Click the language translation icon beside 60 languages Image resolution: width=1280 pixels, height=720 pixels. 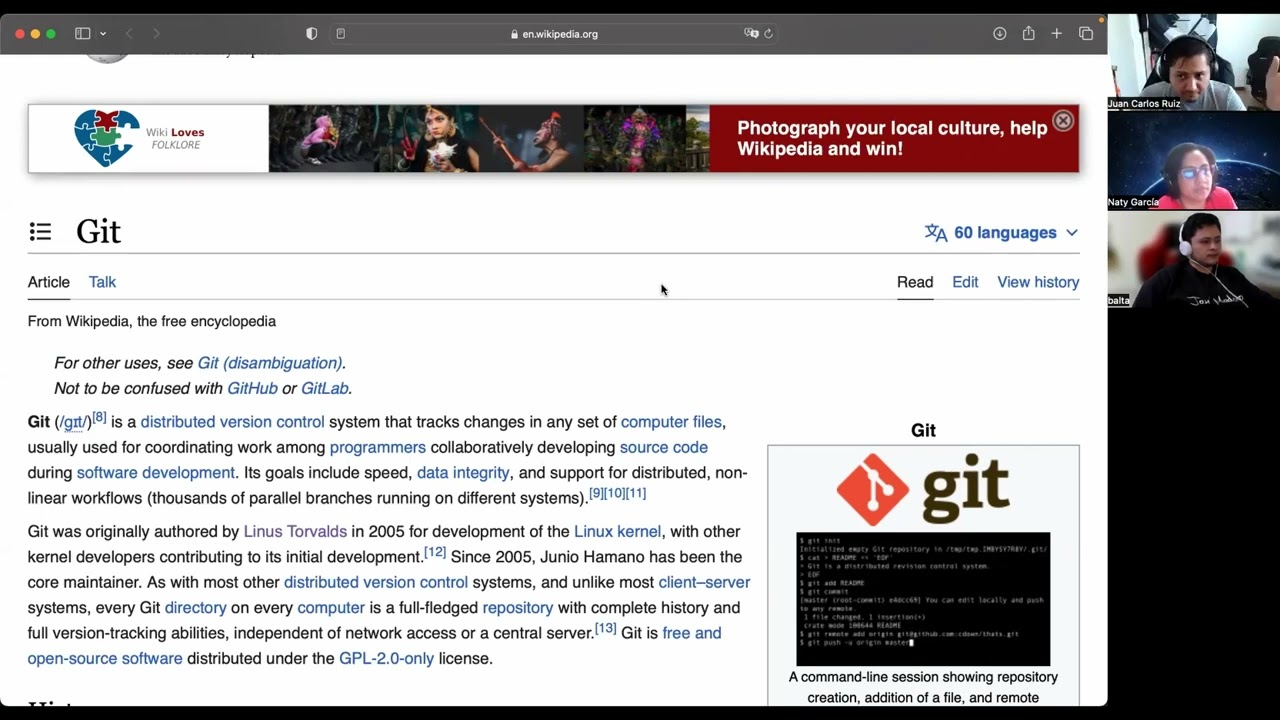[936, 233]
